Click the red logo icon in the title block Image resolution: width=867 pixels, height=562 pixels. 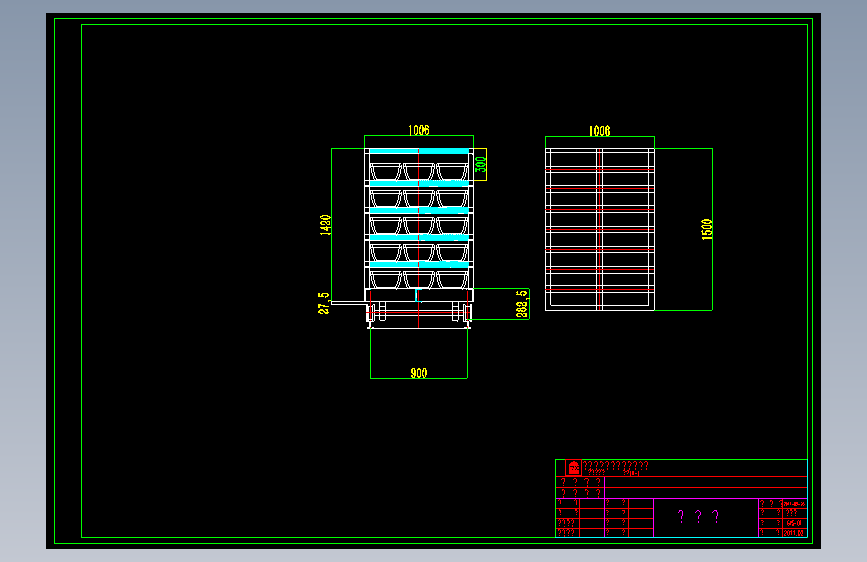coord(573,468)
